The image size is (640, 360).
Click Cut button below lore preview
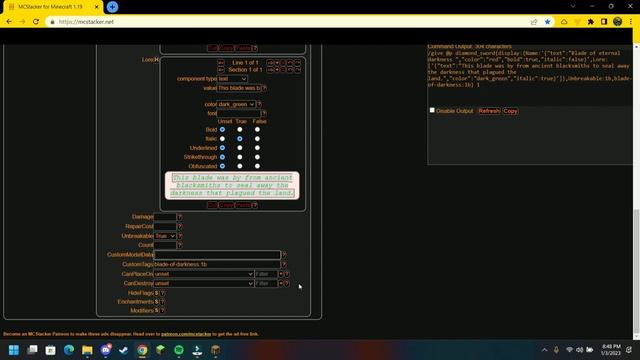coord(212,205)
